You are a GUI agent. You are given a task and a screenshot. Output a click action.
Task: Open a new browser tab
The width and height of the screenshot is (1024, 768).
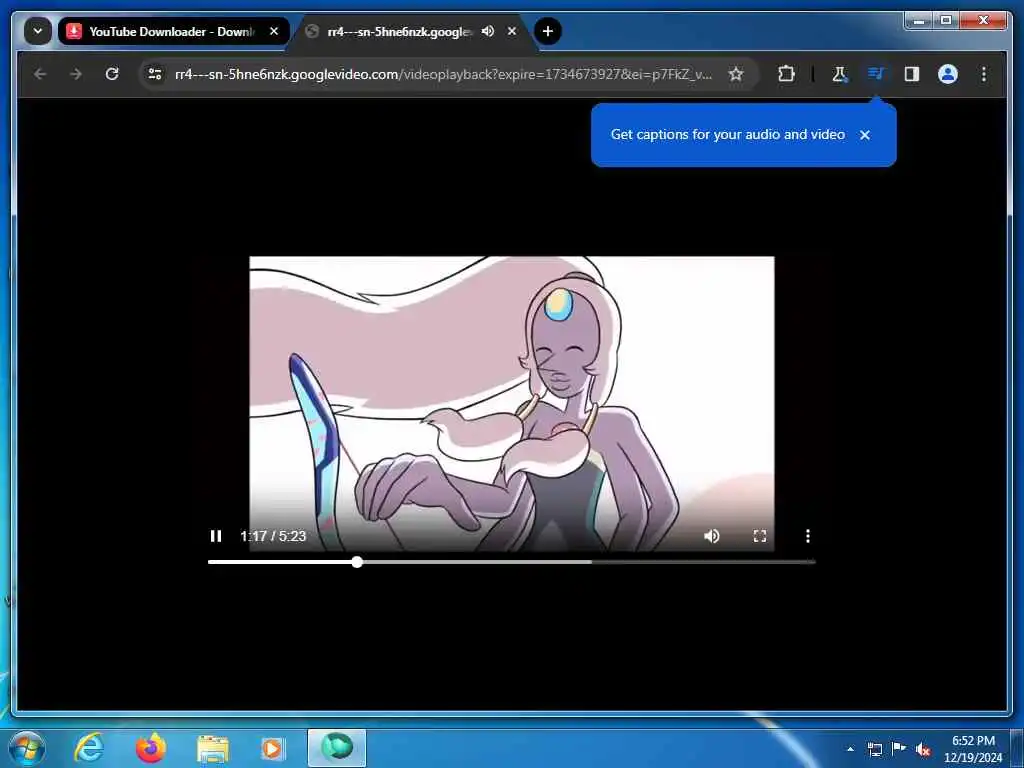(x=547, y=31)
